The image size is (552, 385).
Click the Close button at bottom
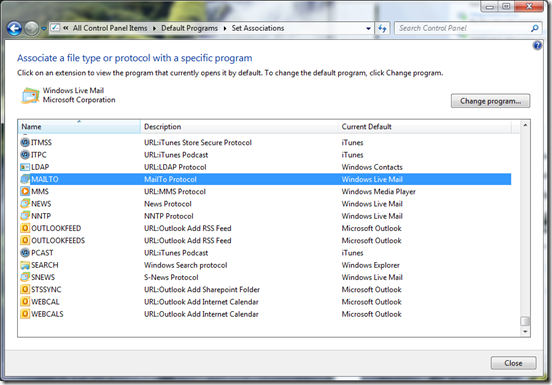point(513,363)
